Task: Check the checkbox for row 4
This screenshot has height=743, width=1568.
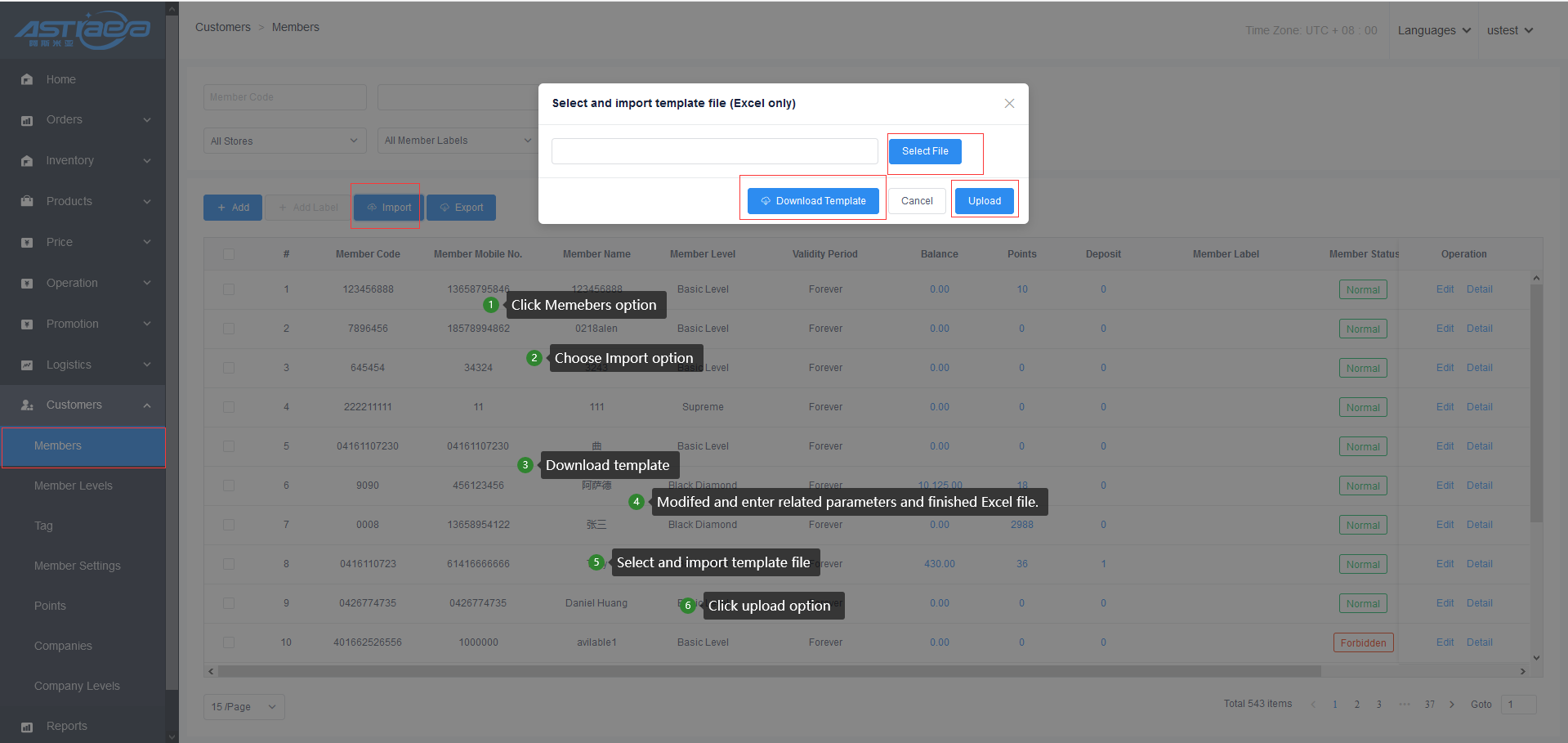Action: pyautogui.click(x=229, y=407)
